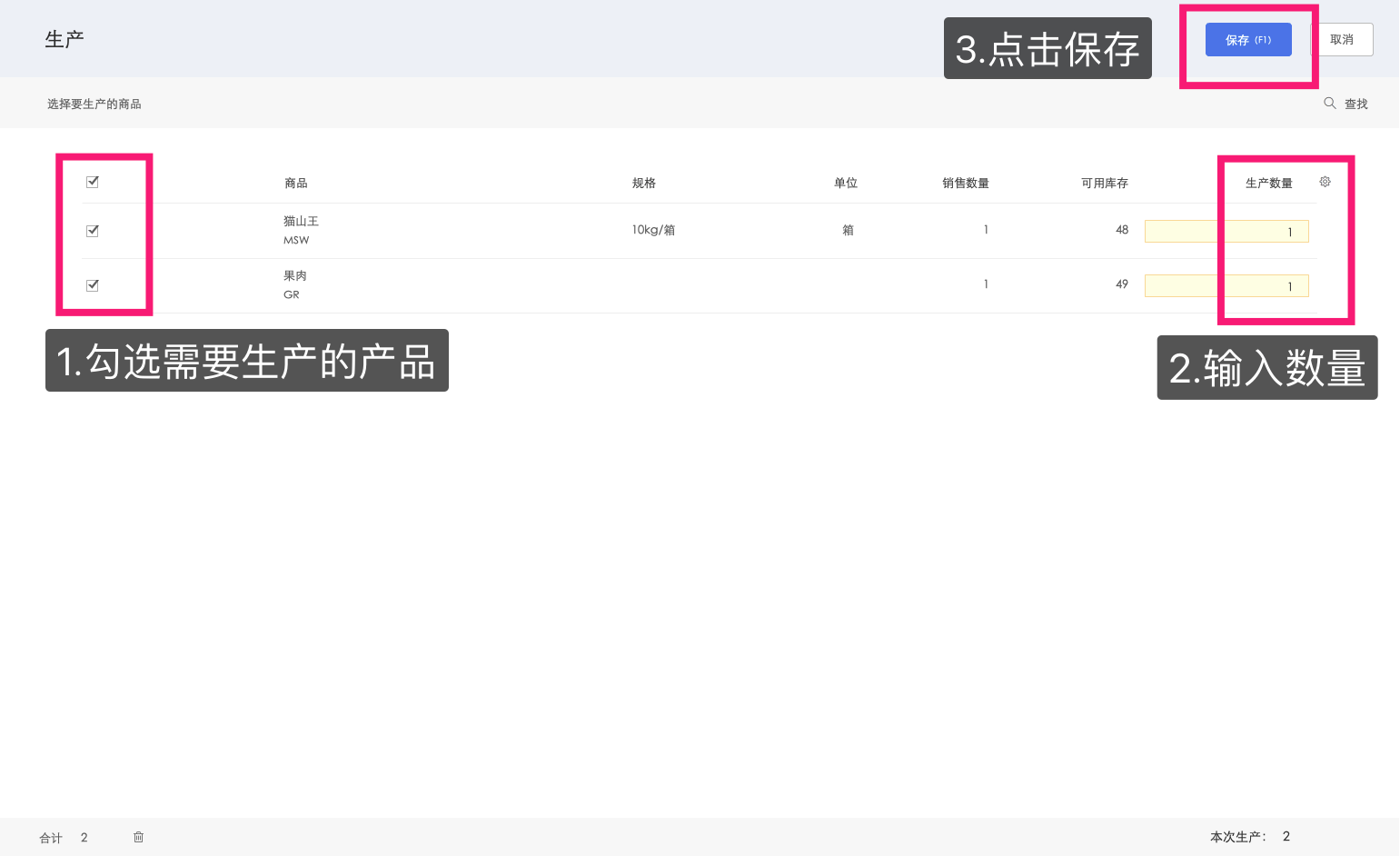The width and height of the screenshot is (1400, 856).
Task: Uncheck the 果肉 row checkbox
Action: (x=92, y=284)
